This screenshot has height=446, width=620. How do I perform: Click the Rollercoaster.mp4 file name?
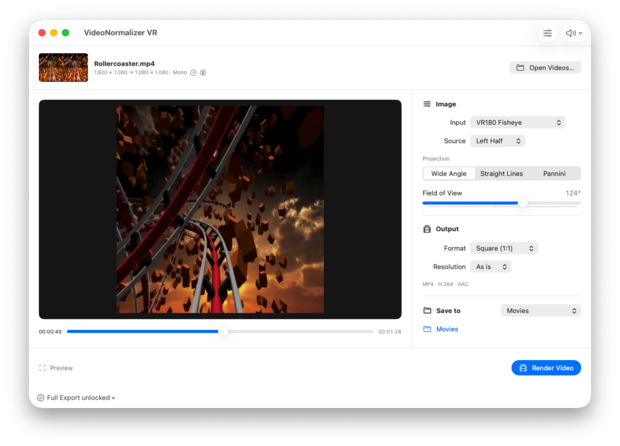point(124,64)
